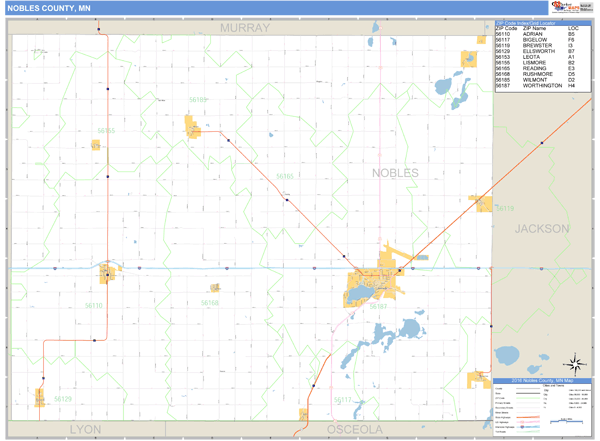Click the Ellsworth town marker near 56129

point(41,396)
